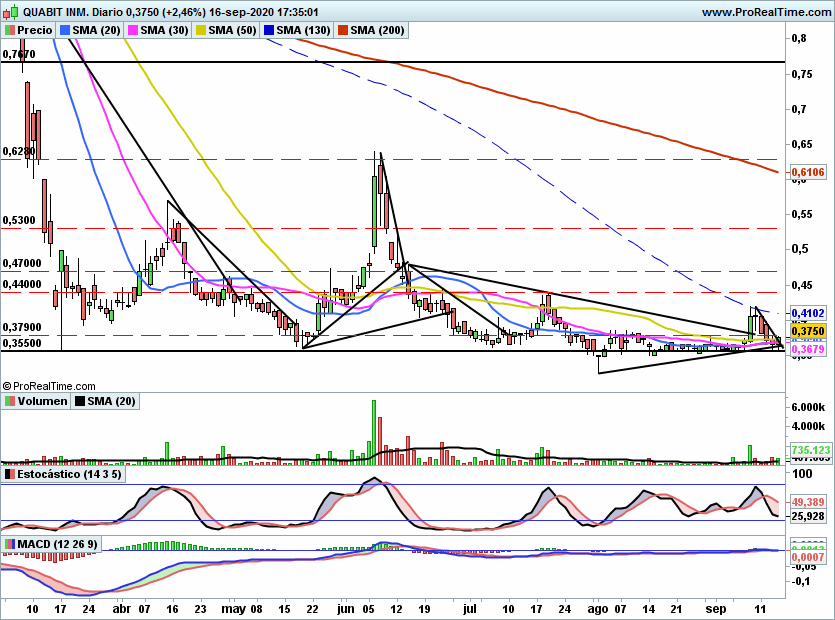Select the blue SMA (20) price legend
835x620 pixels.
pyautogui.click(x=90, y=30)
